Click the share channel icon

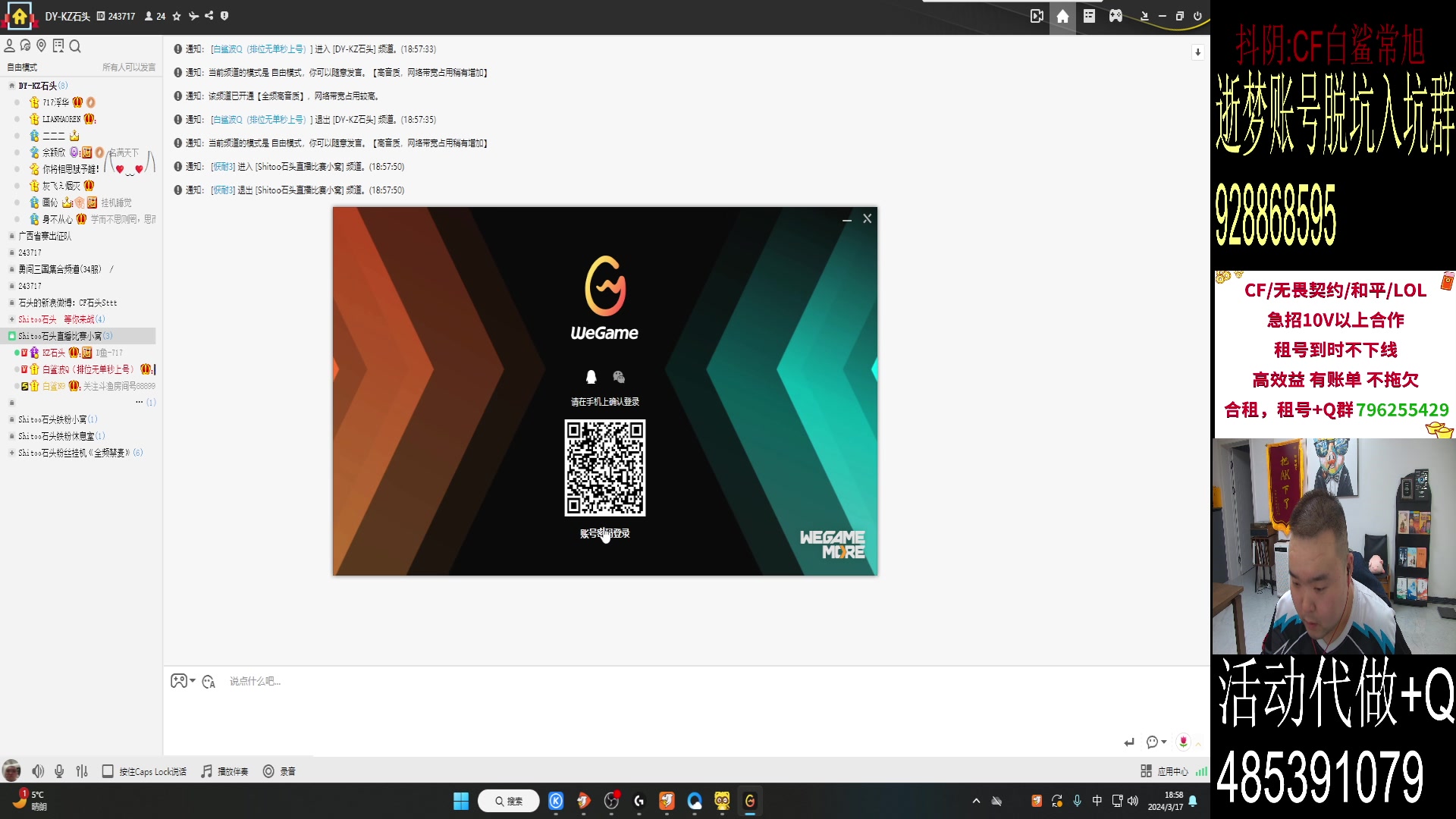click(x=209, y=16)
